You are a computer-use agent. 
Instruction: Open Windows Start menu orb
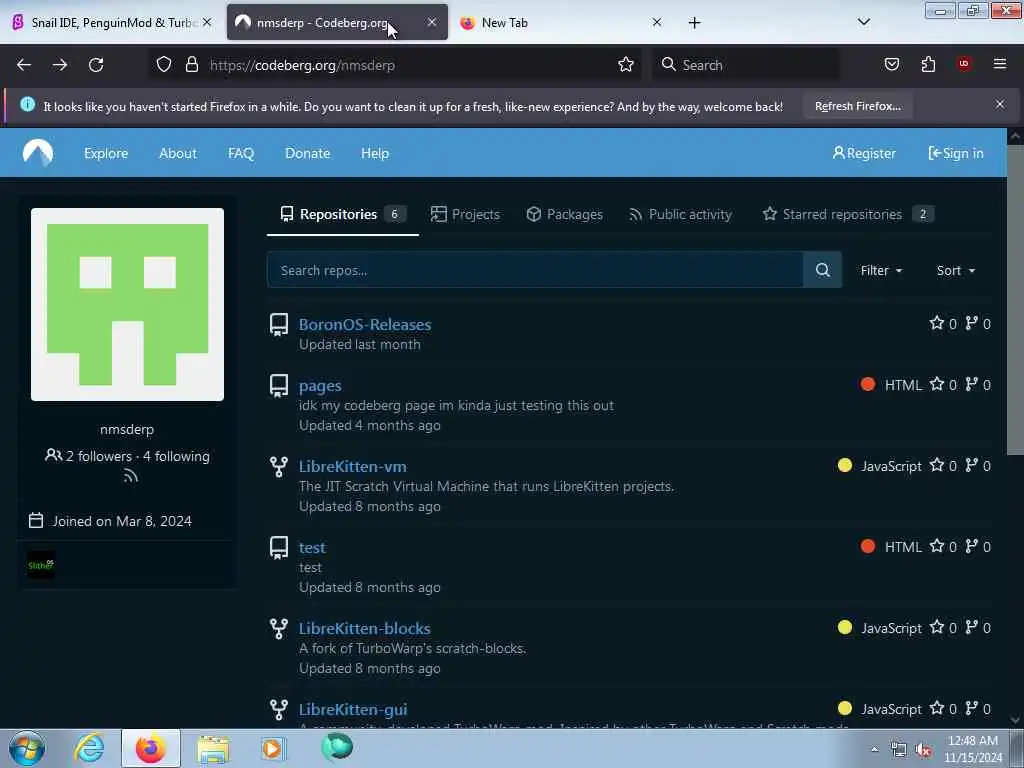pos(27,748)
